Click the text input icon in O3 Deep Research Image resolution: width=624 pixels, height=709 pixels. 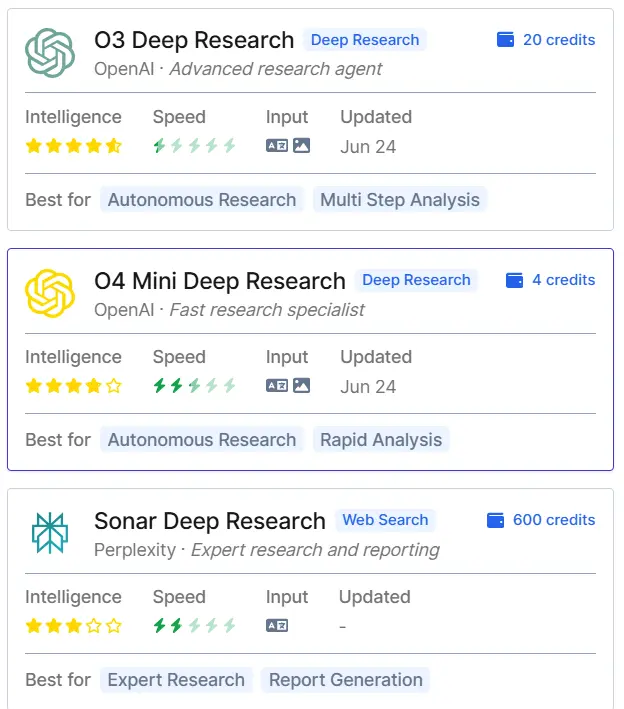(x=277, y=146)
